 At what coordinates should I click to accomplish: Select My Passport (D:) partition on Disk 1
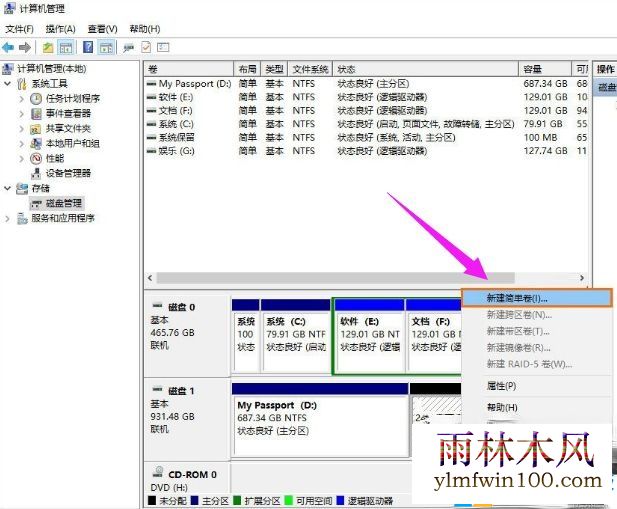point(320,419)
